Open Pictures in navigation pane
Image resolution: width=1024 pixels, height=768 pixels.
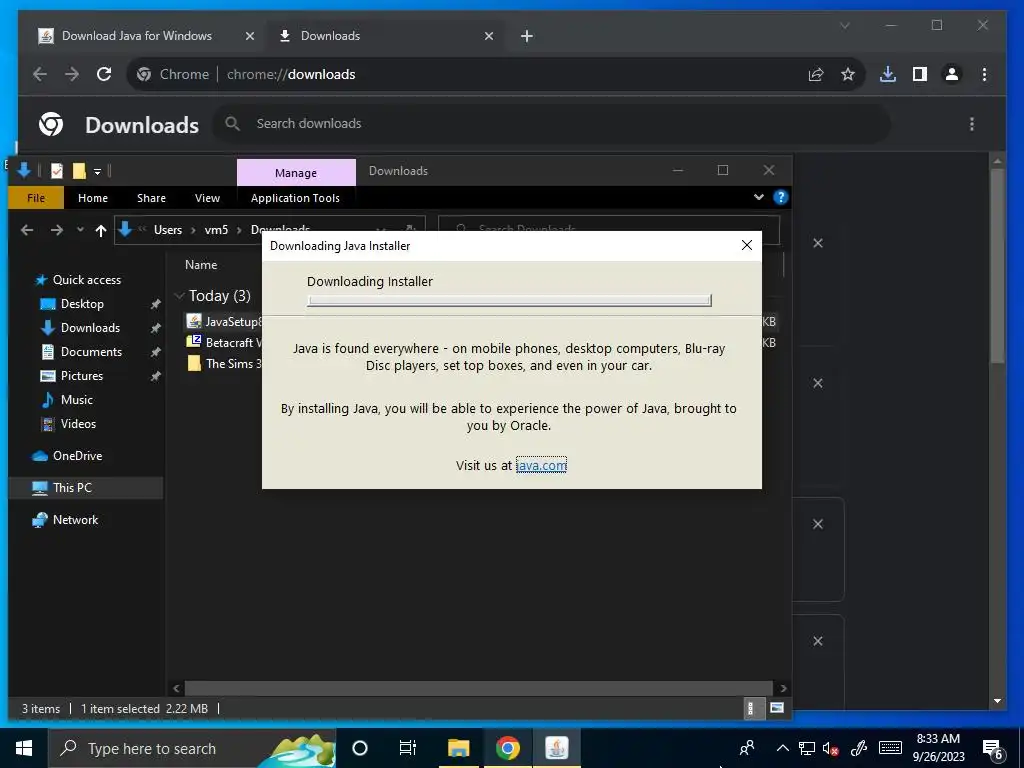(81, 376)
